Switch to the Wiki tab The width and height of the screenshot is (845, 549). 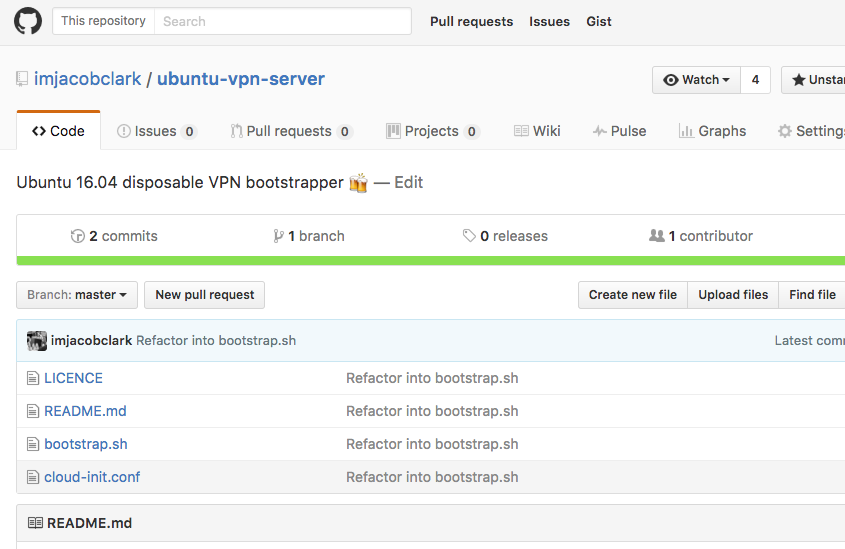pos(537,131)
